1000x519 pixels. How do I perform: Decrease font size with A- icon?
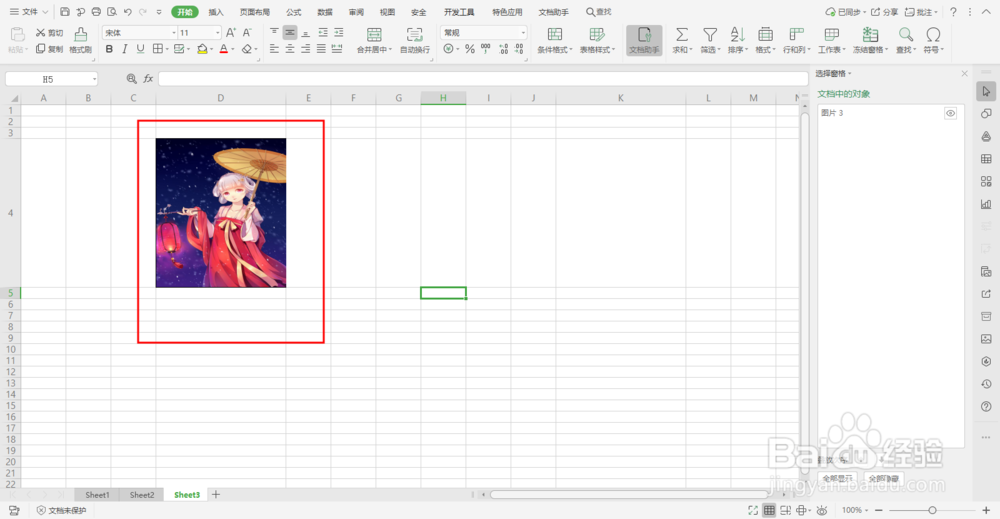[x=247, y=33]
